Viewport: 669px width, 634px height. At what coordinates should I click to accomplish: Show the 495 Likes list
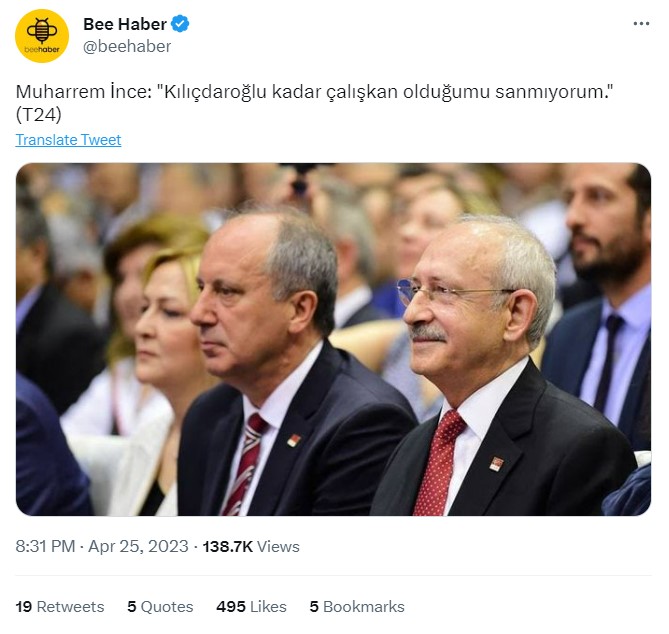tap(251, 607)
